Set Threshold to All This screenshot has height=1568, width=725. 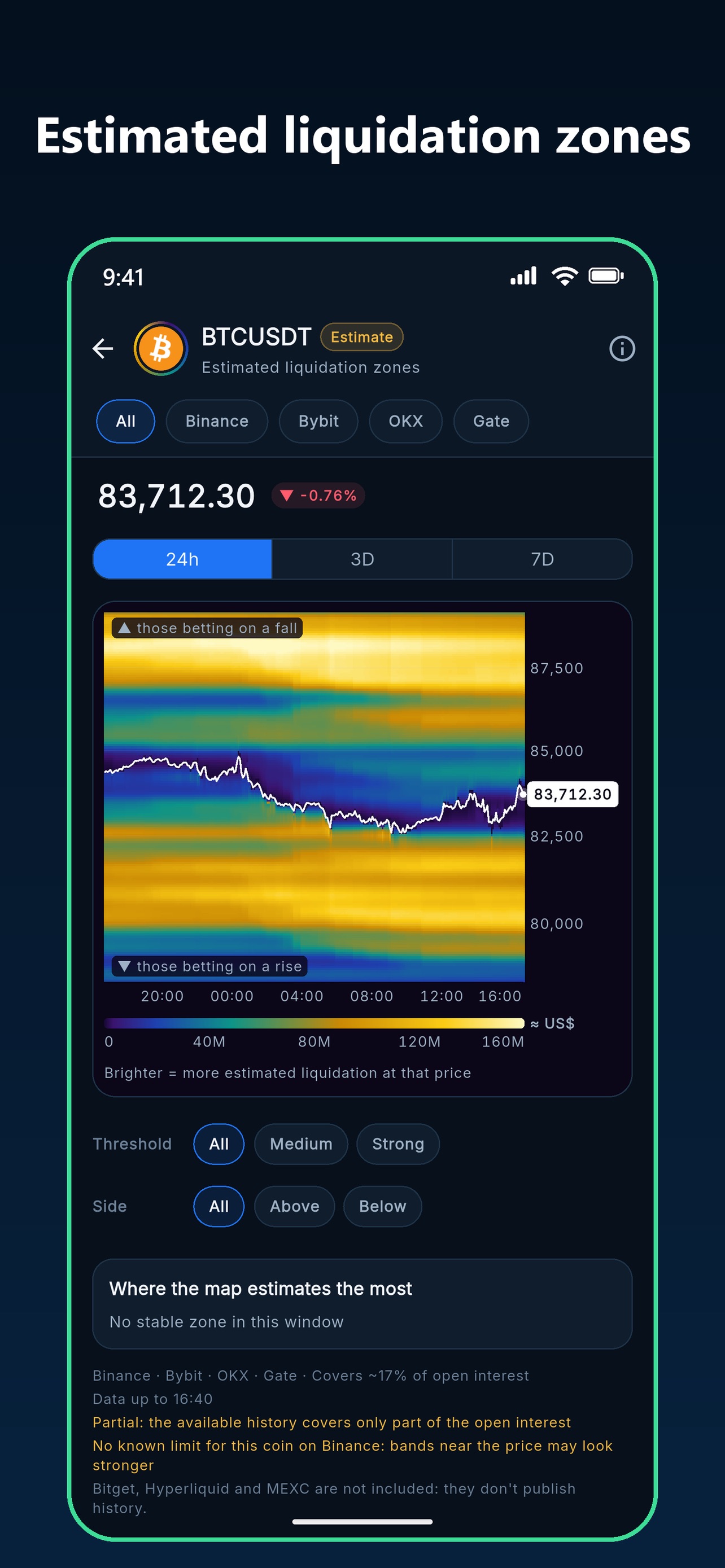[x=219, y=1144]
